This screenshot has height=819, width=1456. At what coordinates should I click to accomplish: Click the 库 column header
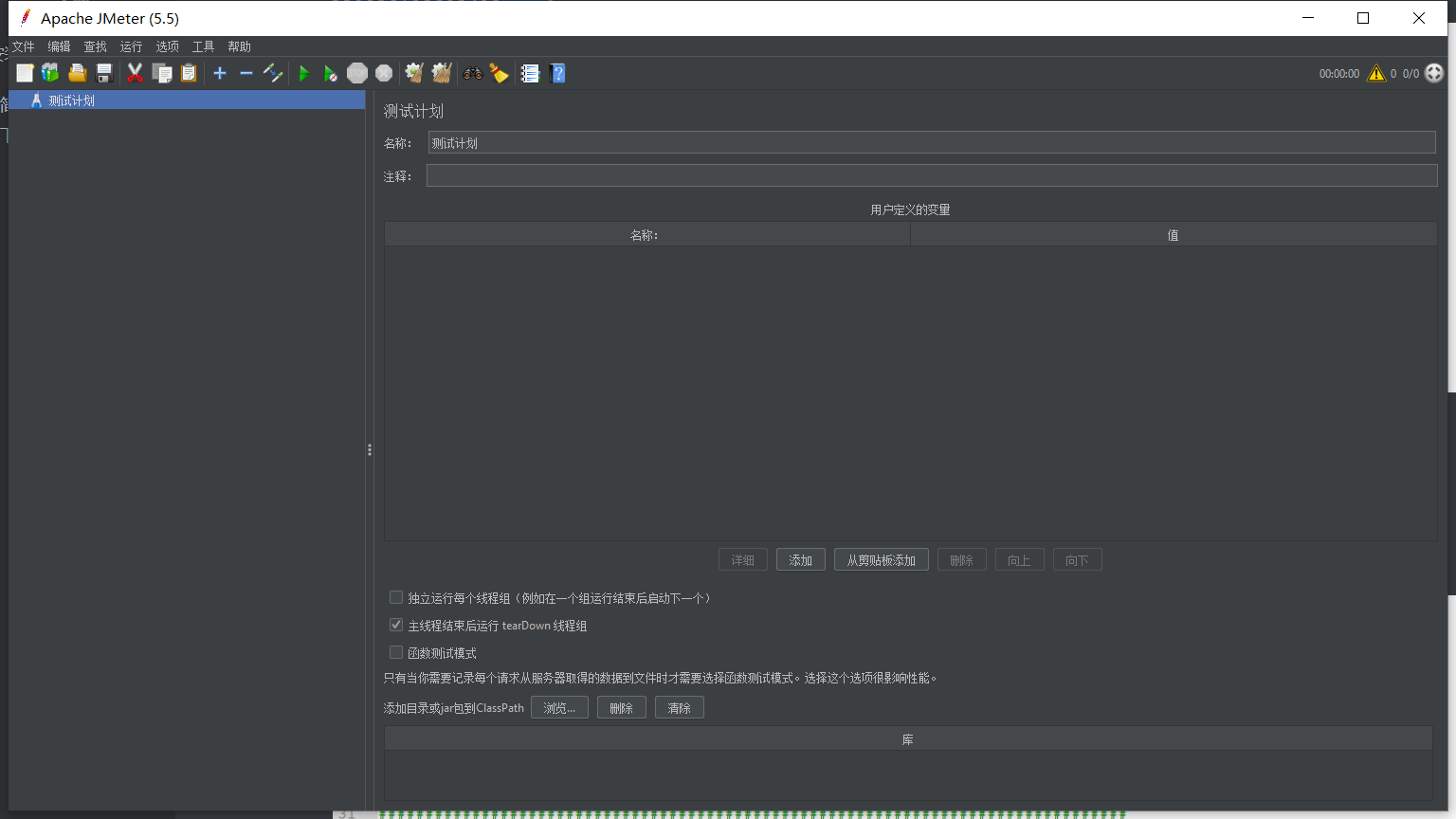[x=908, y=739]
